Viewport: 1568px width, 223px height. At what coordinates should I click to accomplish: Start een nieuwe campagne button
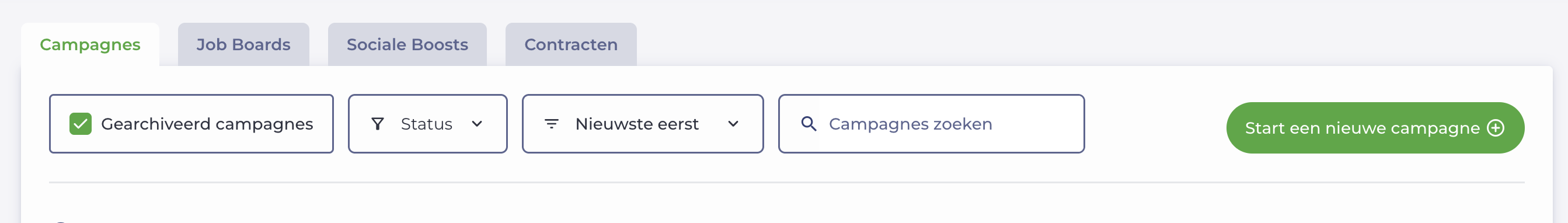coord(1375,128)
